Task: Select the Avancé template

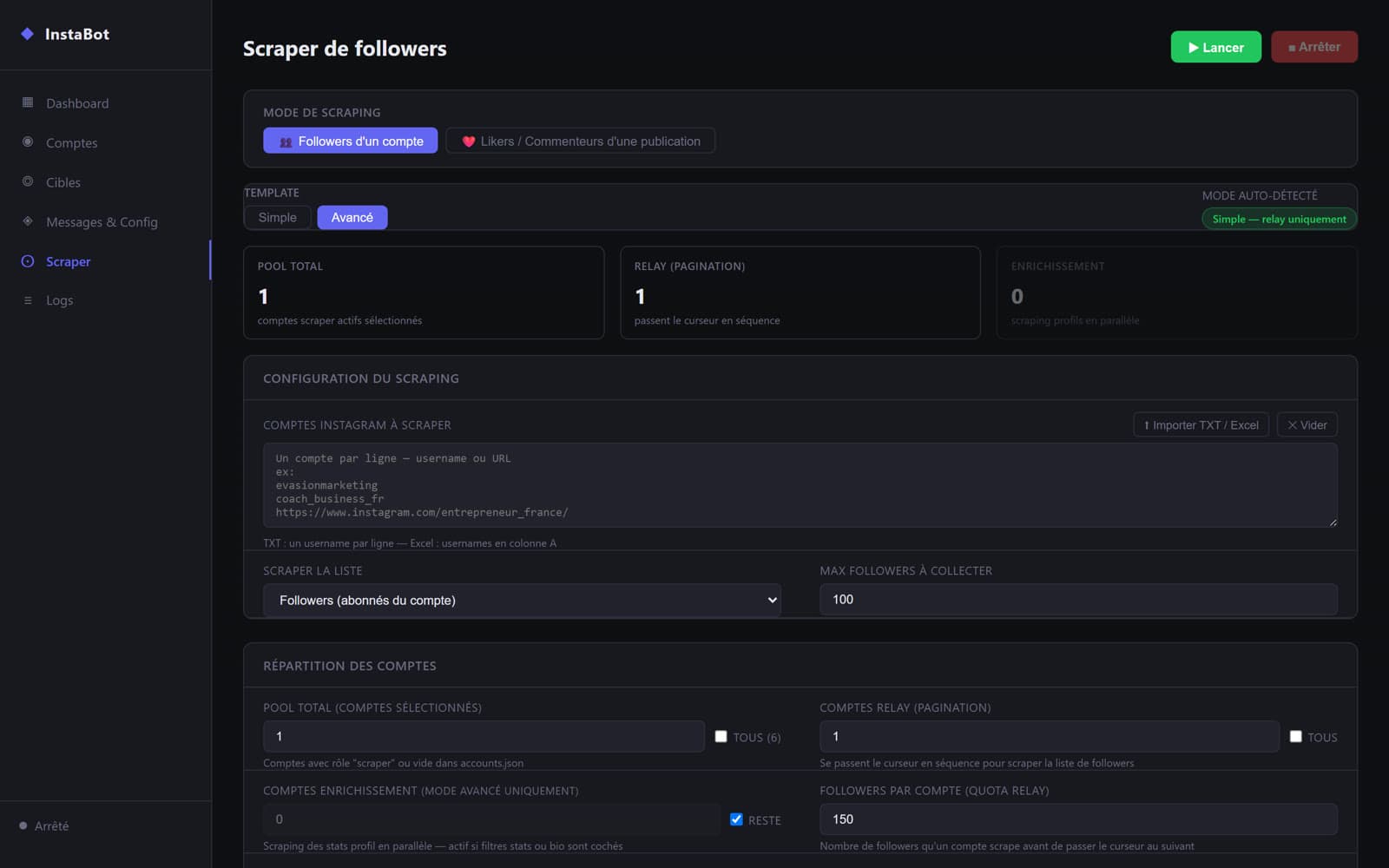Action: click(352, 217)
